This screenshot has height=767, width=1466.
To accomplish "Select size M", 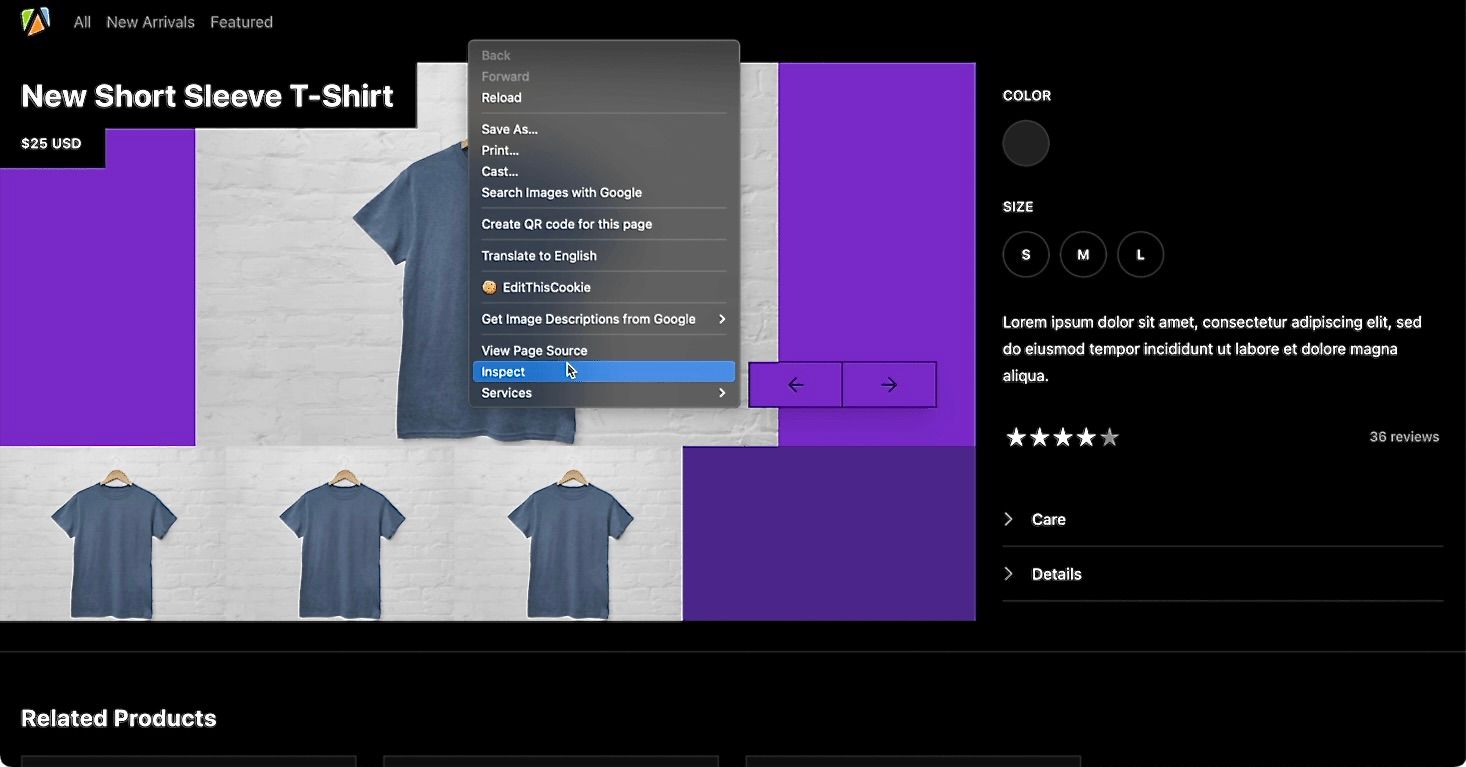I will (1083, 254).
